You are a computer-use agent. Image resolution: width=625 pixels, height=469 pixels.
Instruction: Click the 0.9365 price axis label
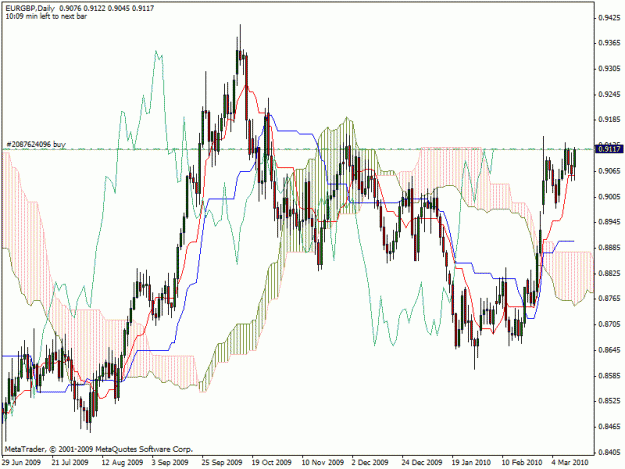610,43
